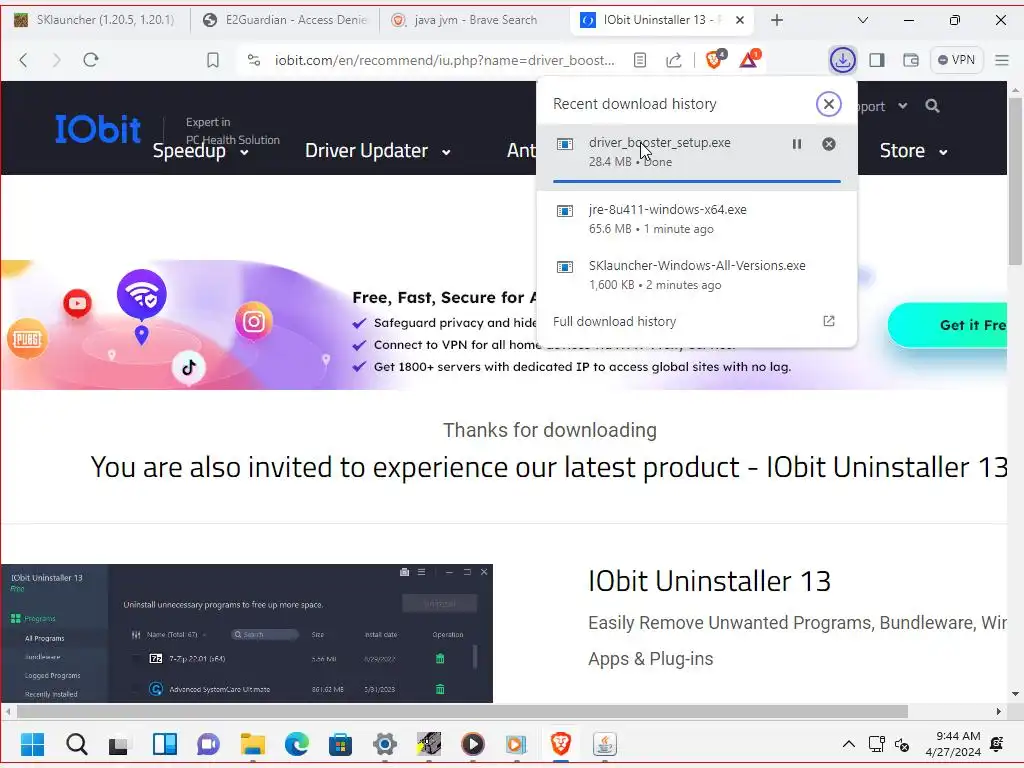Open the Widgets taskbar icon
The width and height of the screenshot is (1024, 768).
pyautogui.click(x=165, y=744)
